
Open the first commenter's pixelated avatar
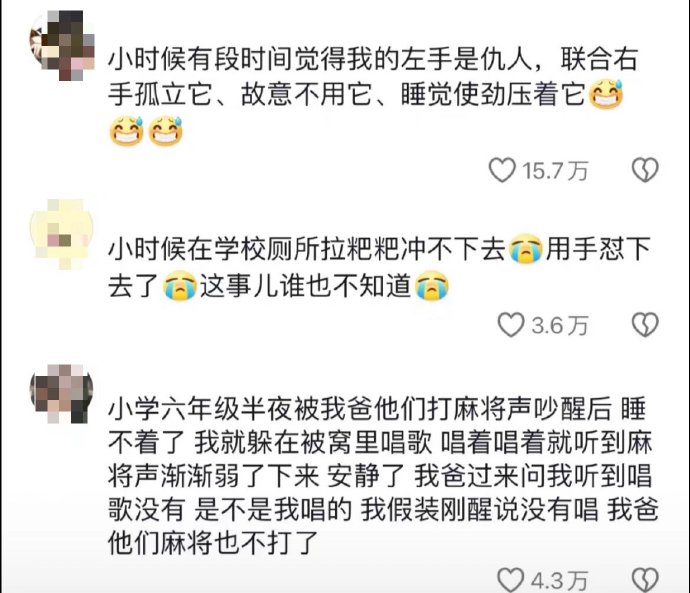click(62, 46)
